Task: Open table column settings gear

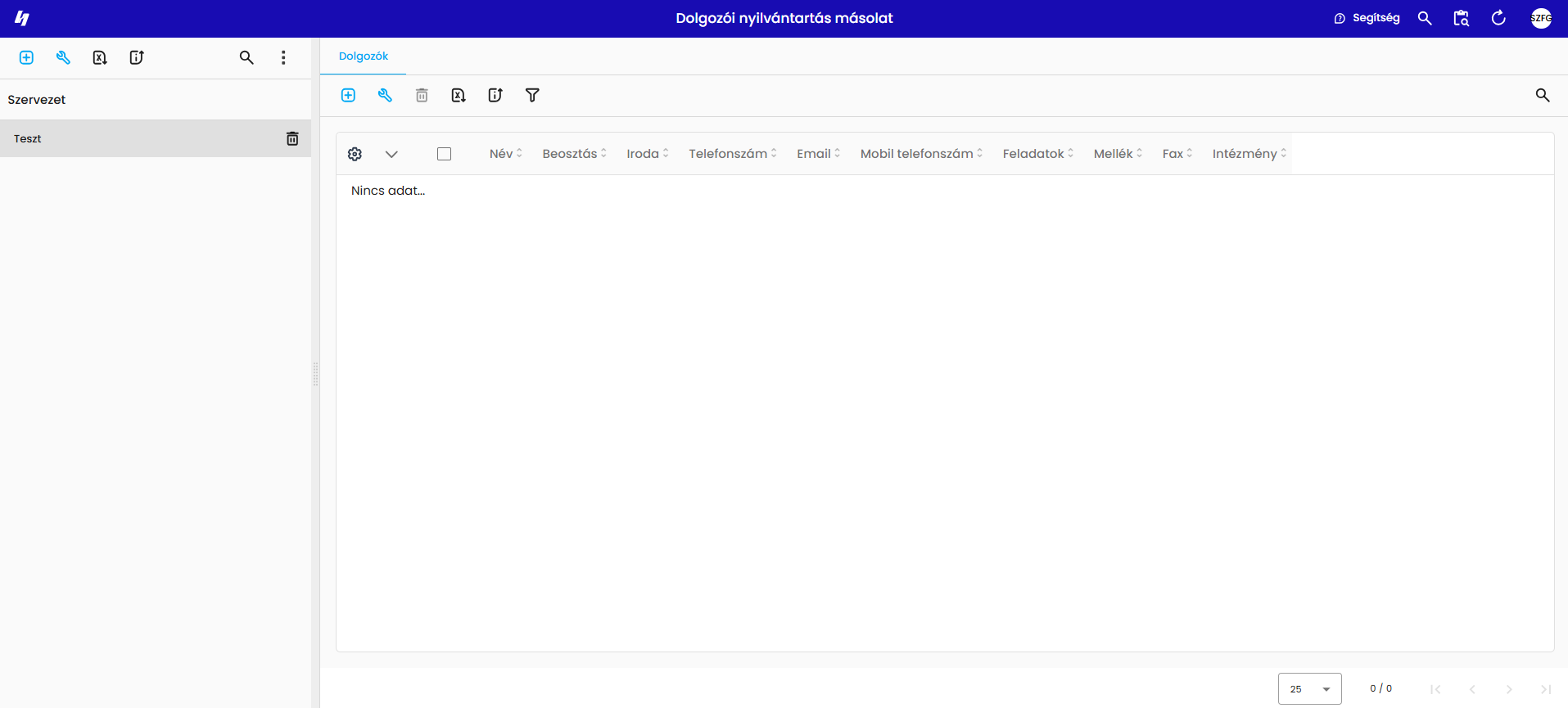Action: click(355, 154)
